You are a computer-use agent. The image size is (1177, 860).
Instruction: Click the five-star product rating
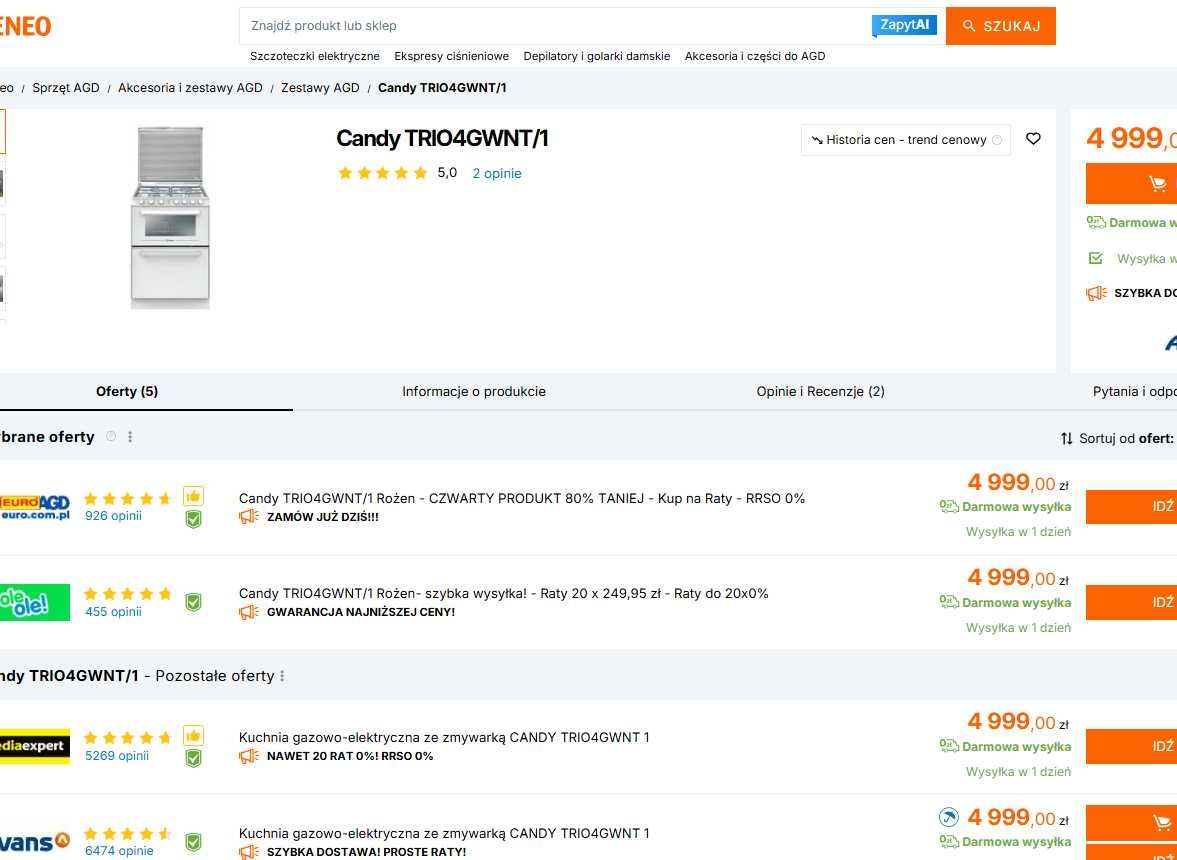tap(383, 173)
